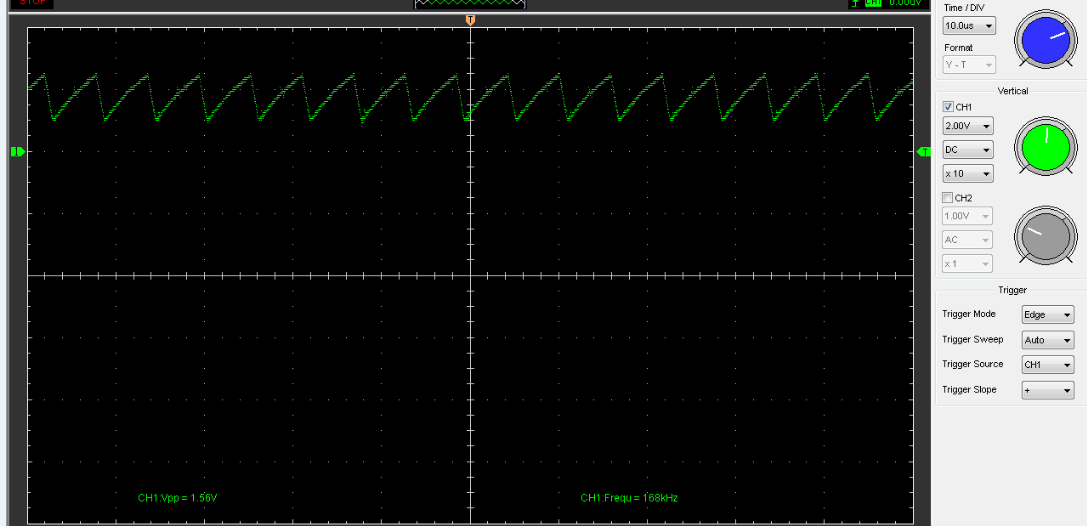Viewport: 1087px width, 526px height.
Task: Open the Time / DIV 10.0us dropdown
Action: (x=969, y=26)
